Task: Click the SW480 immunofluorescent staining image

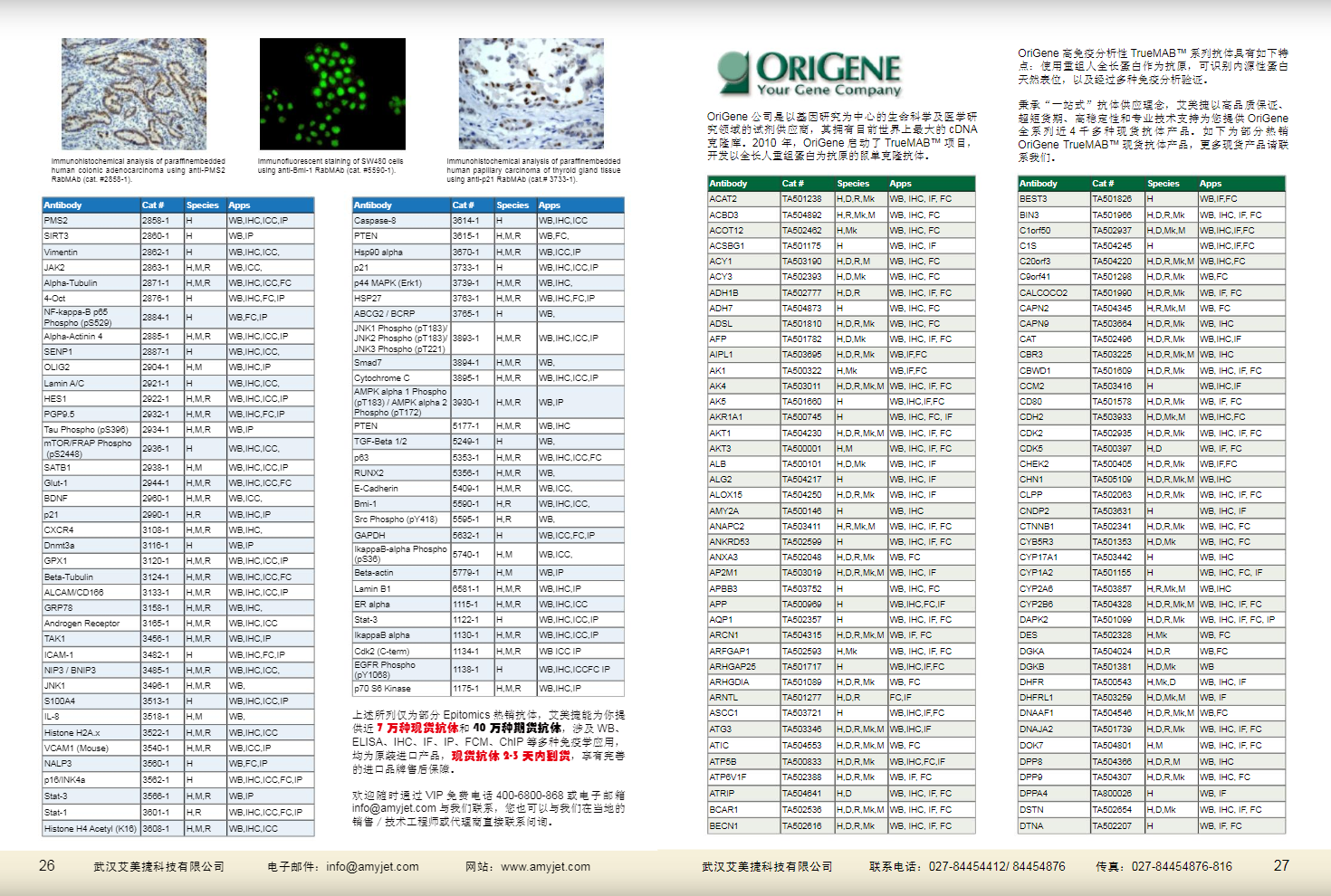Action: [332, 93]
